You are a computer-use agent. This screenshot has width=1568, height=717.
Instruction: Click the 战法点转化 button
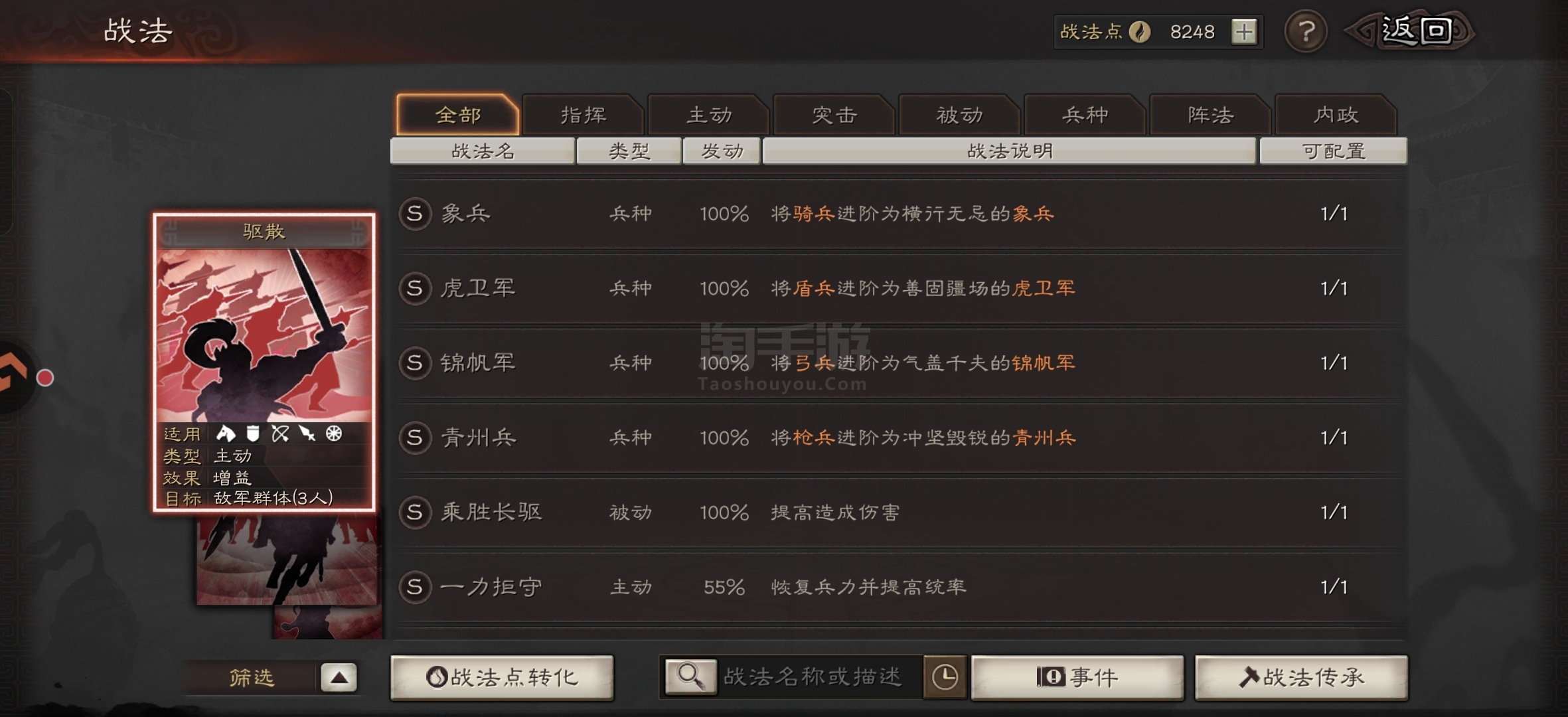click(x=503, y=677)
